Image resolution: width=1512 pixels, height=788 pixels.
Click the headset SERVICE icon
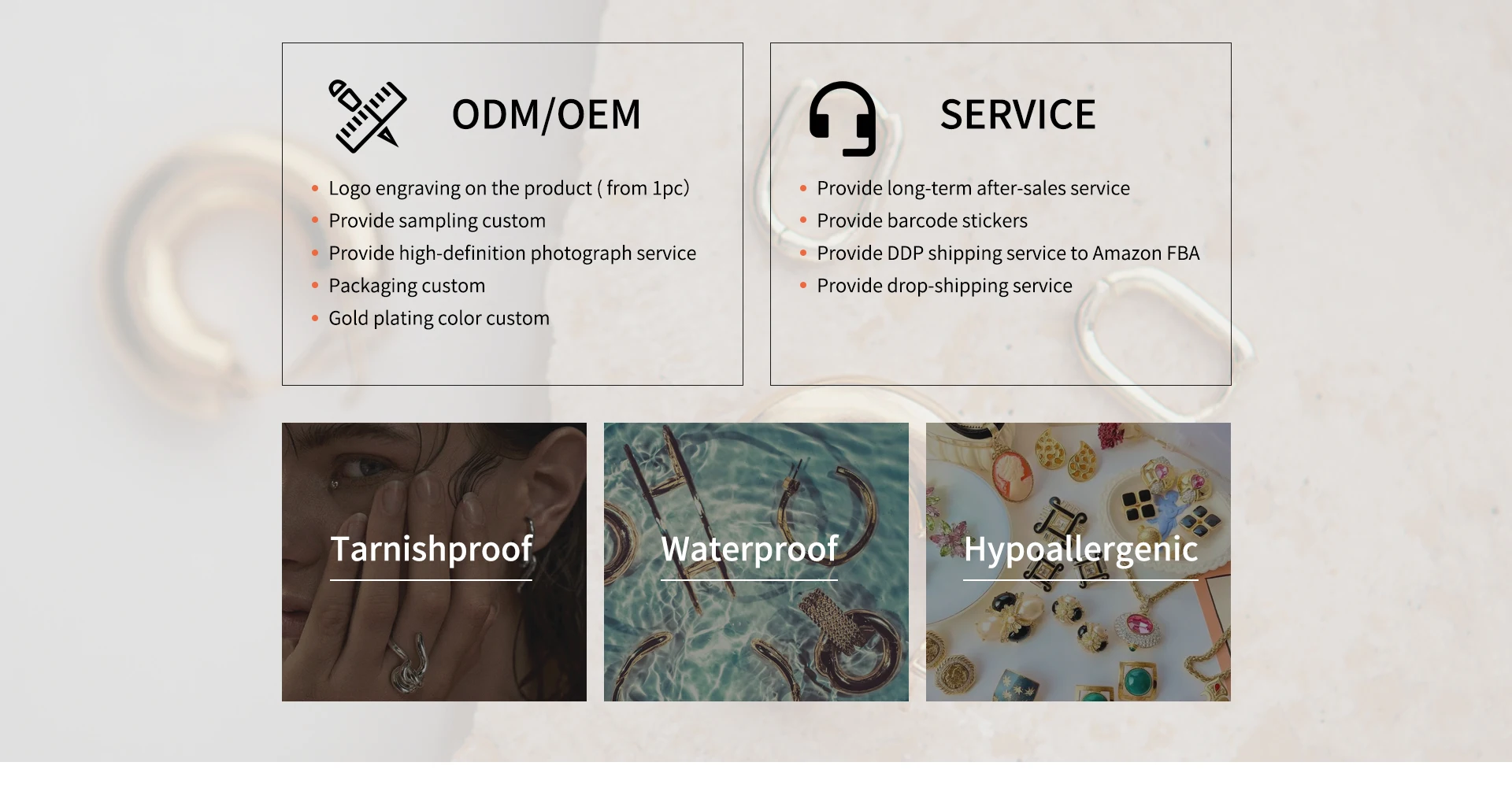point(843,119)
